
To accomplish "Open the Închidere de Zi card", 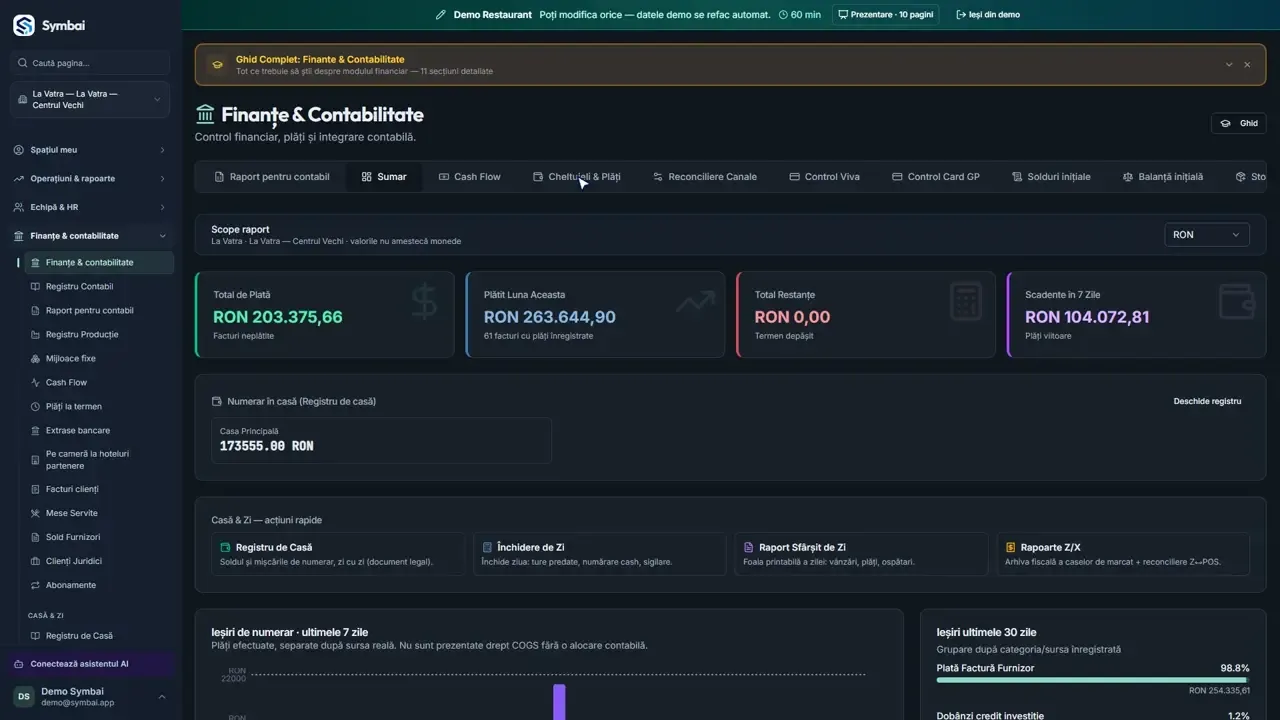I will pyautogui.click(x=600, y=554).
